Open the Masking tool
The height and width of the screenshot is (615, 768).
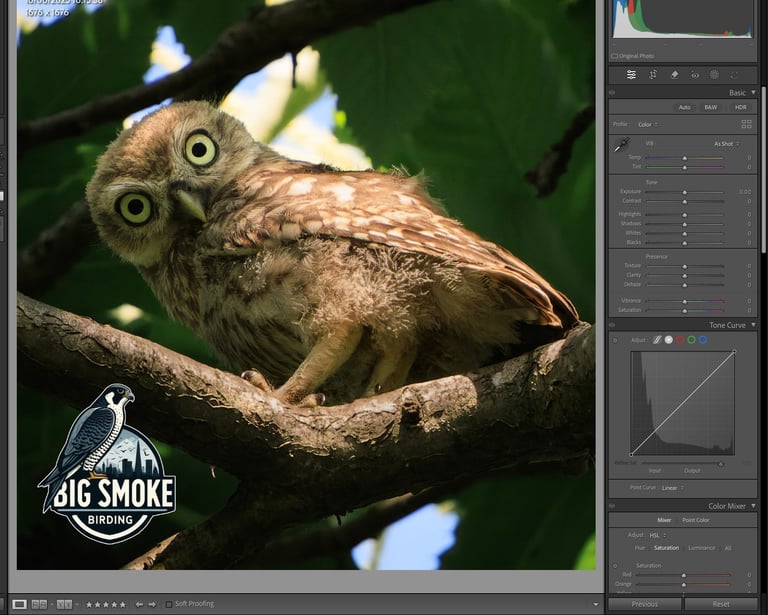(715, 74)
